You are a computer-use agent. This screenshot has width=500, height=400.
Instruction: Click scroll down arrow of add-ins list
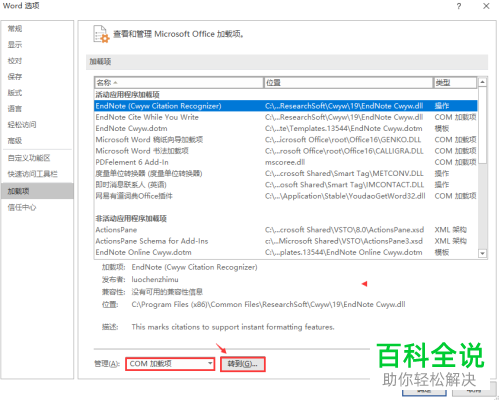tap(482, 254)
